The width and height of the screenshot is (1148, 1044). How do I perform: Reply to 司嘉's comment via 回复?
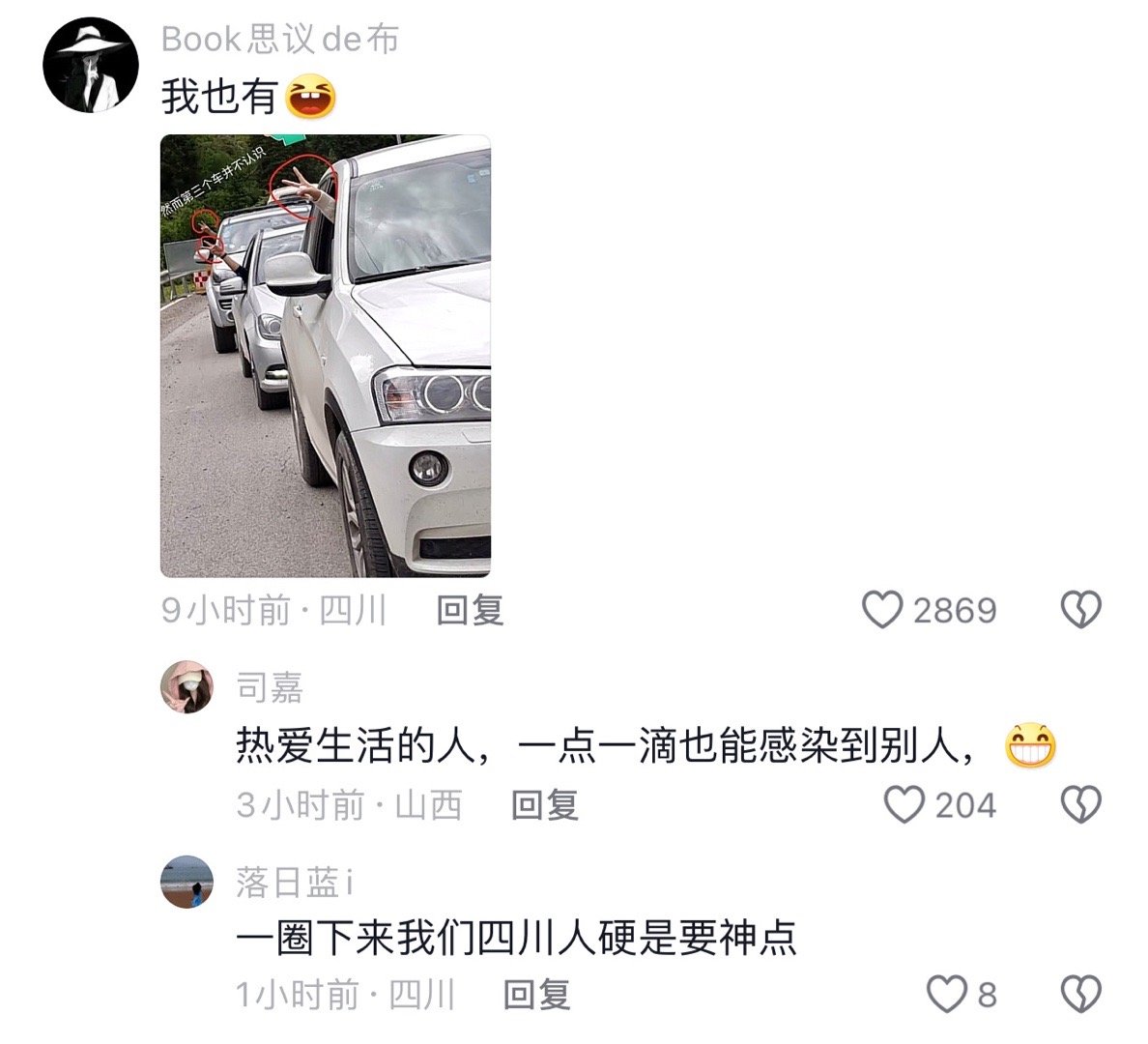[545, 805]
